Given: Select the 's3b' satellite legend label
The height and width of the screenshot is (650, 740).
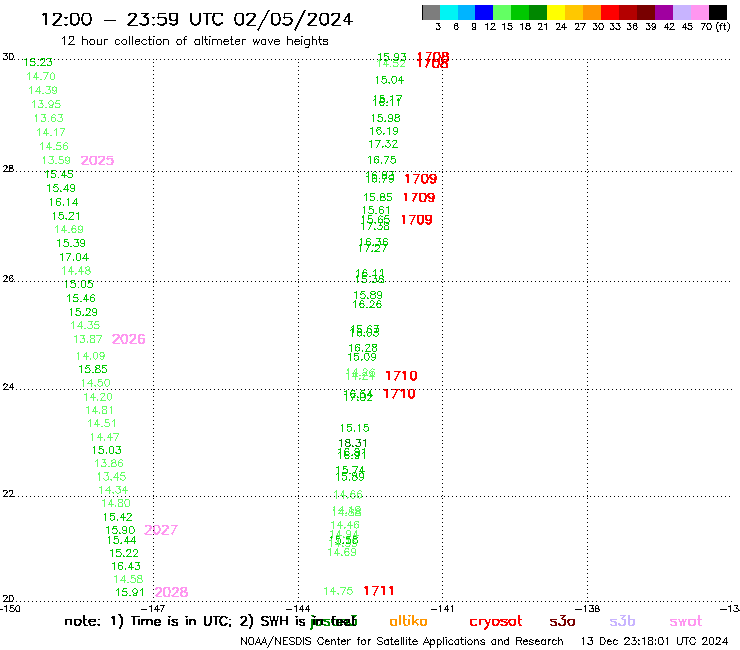Looking at the screenshot, I should [622, 621].
